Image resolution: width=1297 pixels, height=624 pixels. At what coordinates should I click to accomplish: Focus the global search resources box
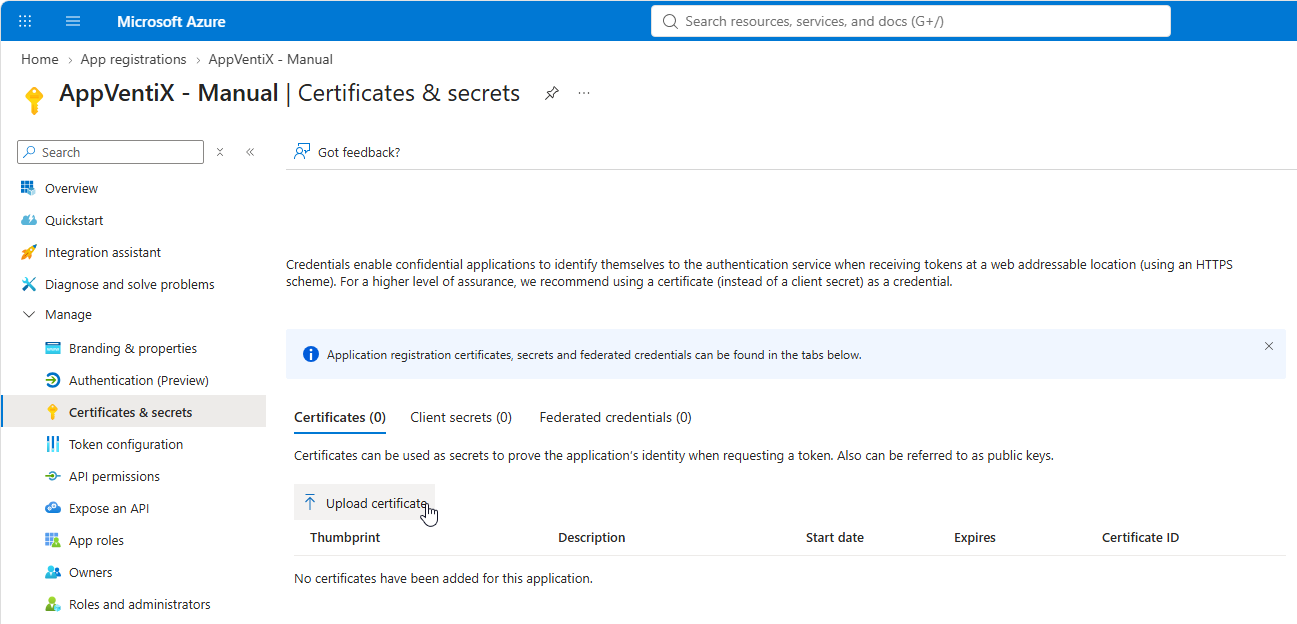pyautogui.click(x=910, y=21)
